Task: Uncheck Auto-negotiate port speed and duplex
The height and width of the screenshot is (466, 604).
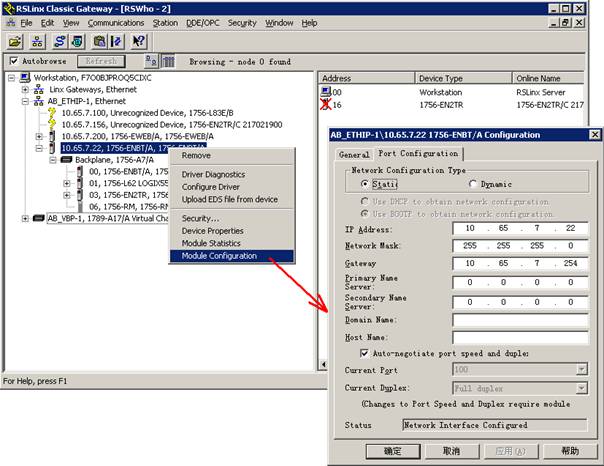Action: click(365, 353)
